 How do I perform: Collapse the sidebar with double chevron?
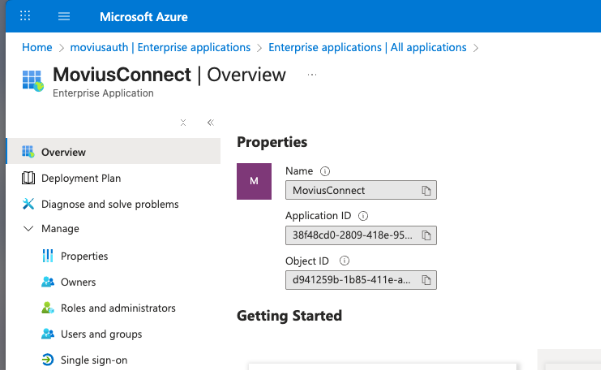[x=210, y=123]
